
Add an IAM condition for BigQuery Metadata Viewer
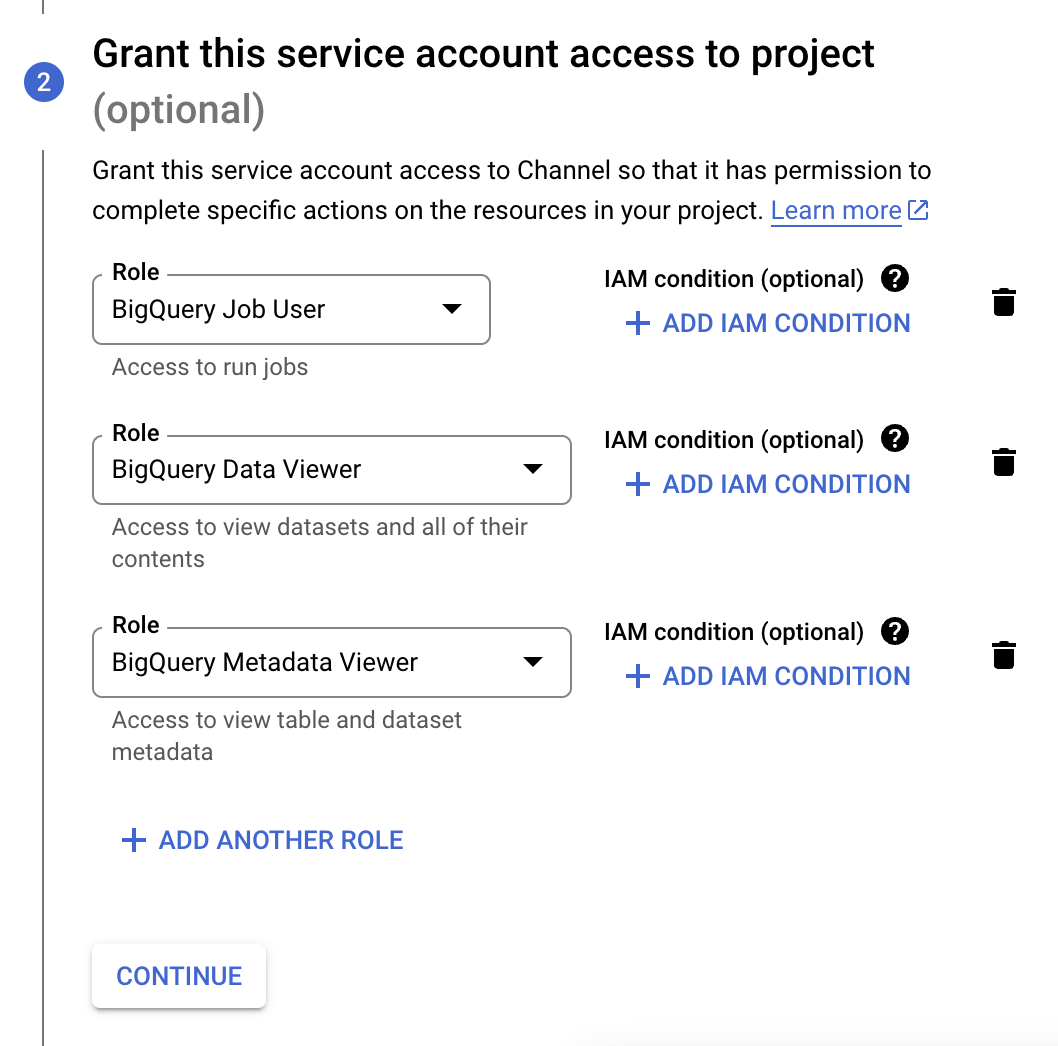tap(785, 676)
